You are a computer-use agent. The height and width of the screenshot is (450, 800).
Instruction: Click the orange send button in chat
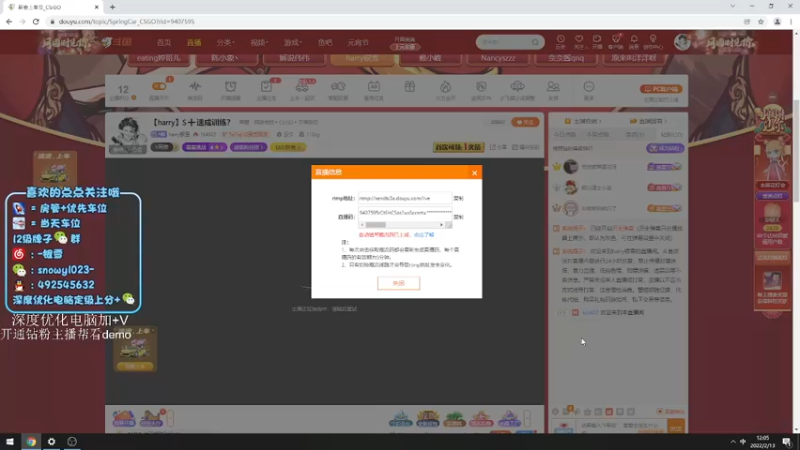point(676,428)
